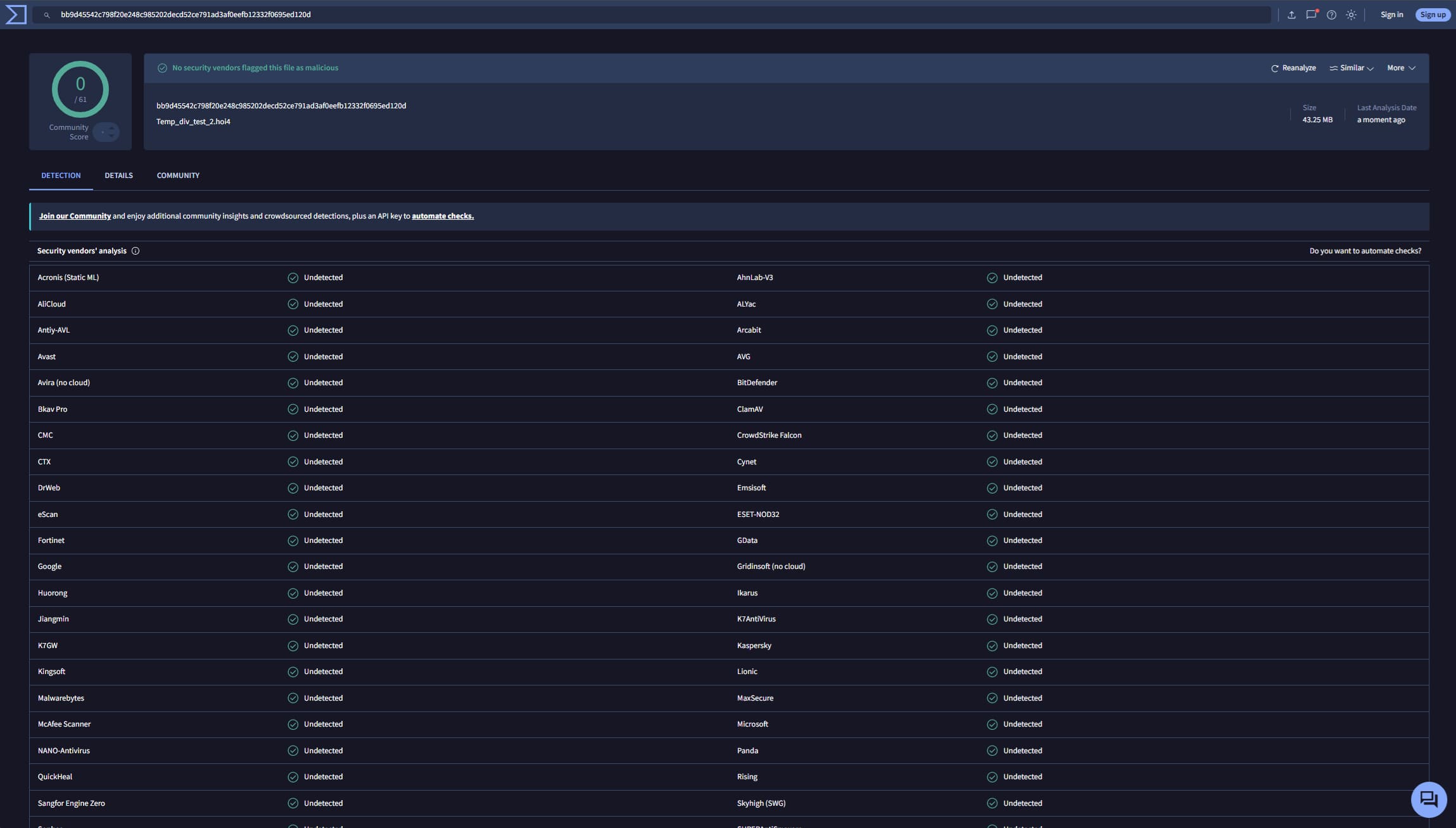Click the ClamAV undetected check icon
Screen dimensions: 1456x828
pyautogui.click(x=992, y=409)
